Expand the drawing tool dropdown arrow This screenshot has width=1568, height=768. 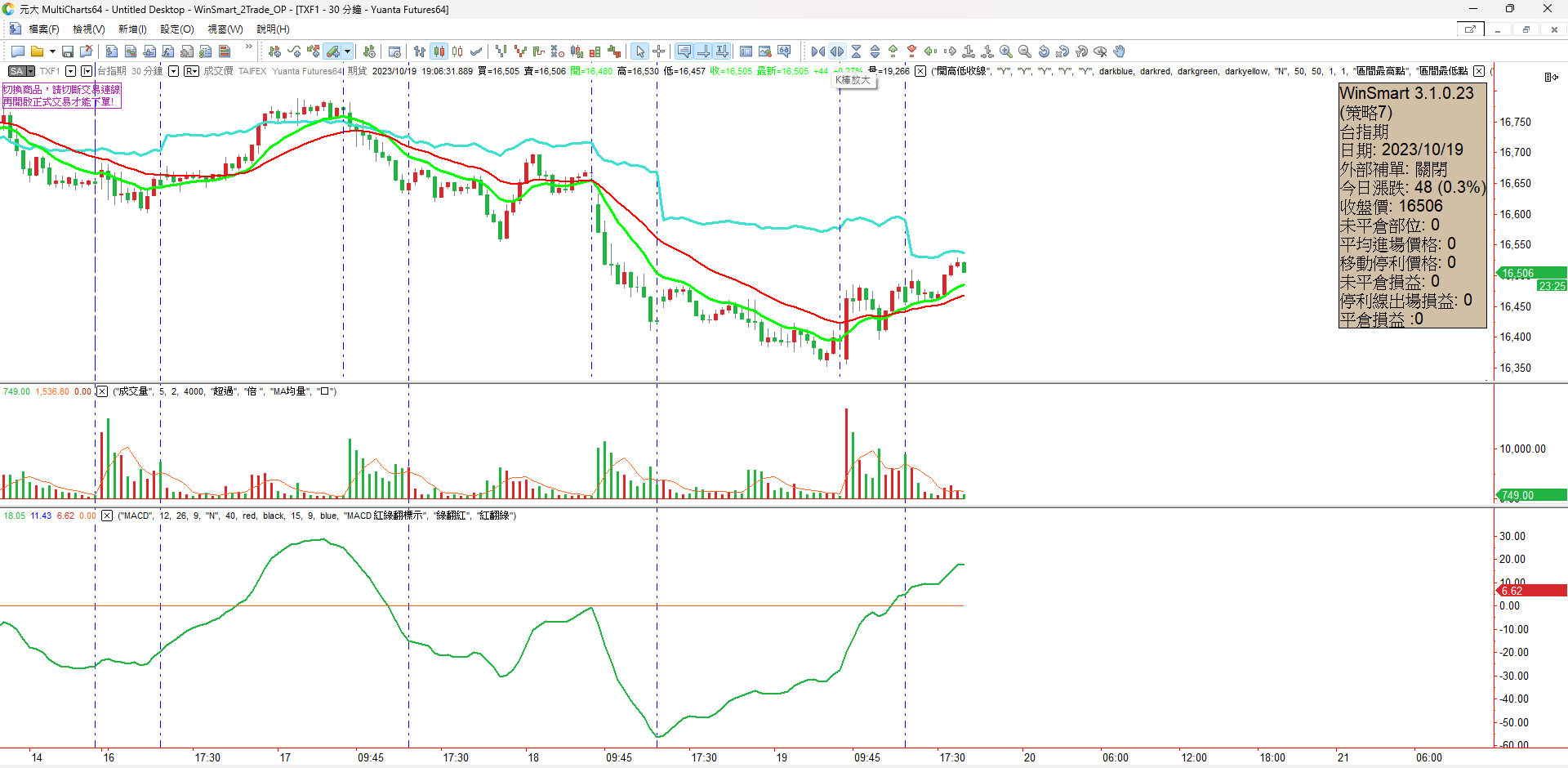[347, 51]
